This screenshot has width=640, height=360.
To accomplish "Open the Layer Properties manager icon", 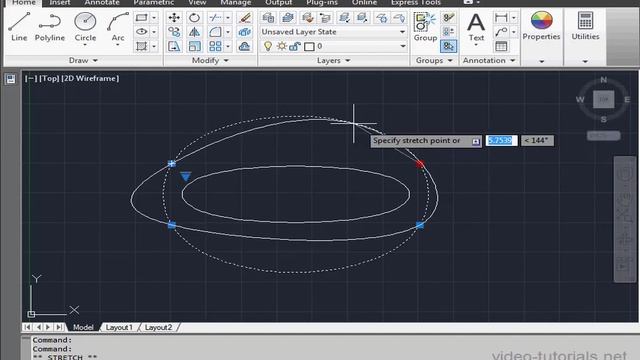I will 268,18.
